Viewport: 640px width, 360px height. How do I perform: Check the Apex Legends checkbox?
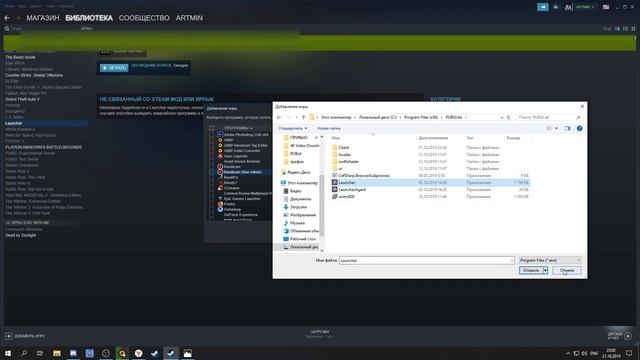(x=211, y=156)
